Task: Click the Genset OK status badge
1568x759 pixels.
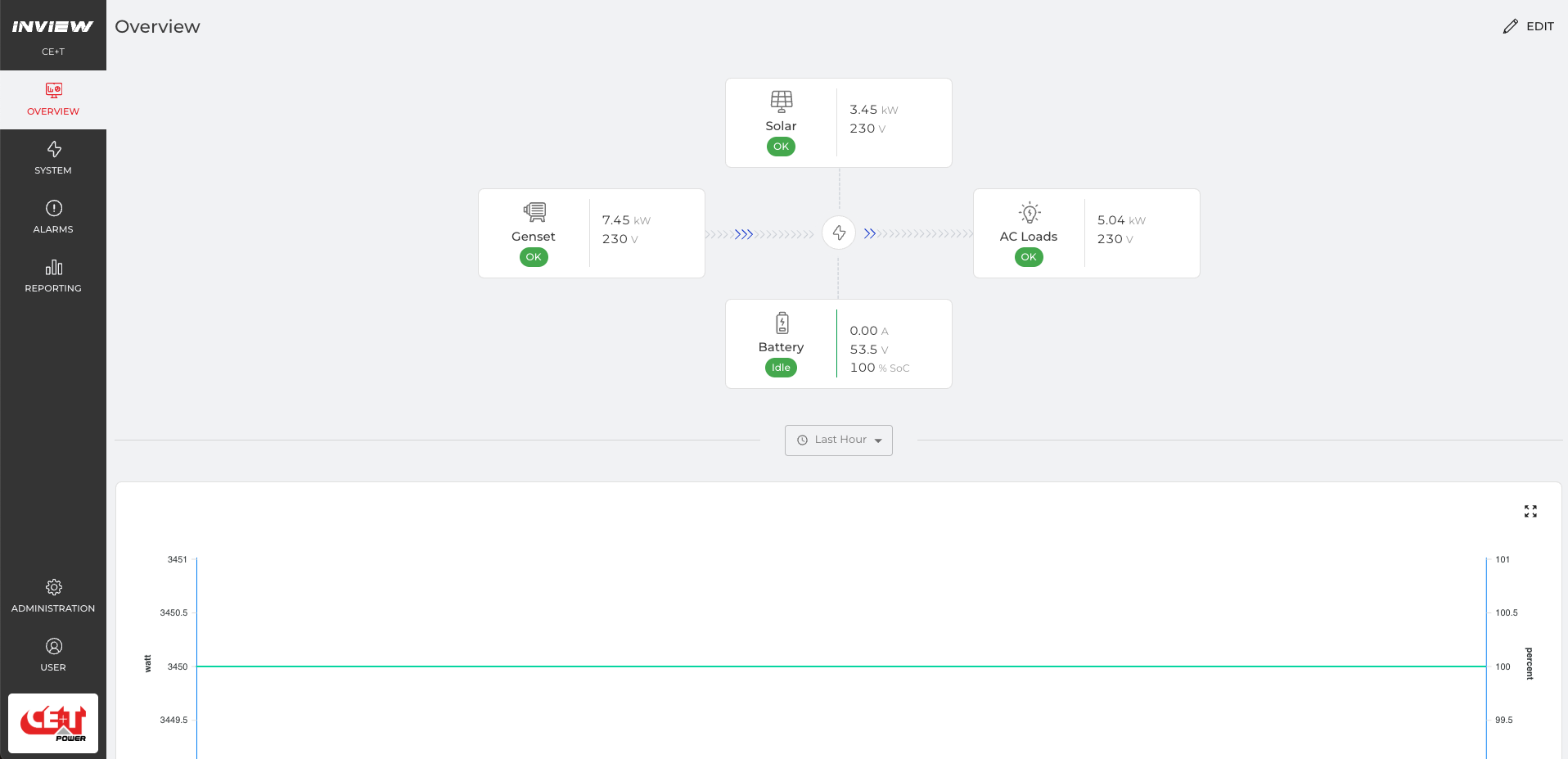Action: 534,257
